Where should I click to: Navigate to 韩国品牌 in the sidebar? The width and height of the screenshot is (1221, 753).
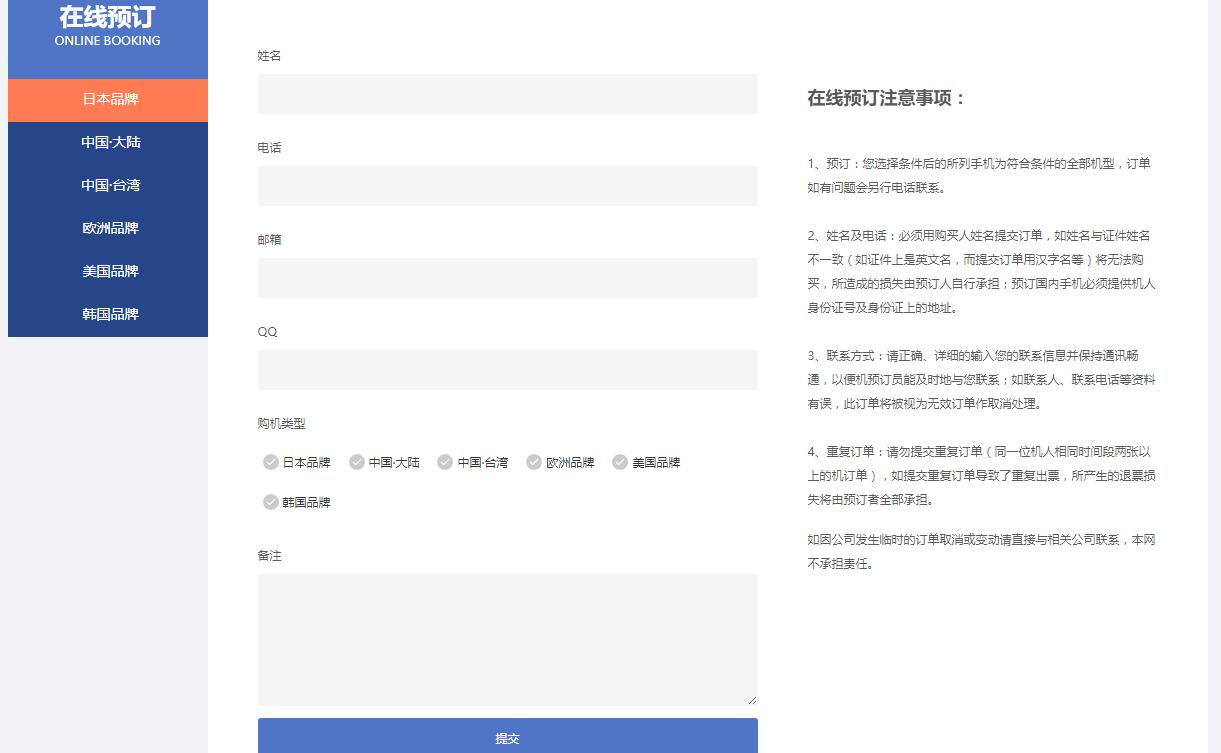click(109, 315)
